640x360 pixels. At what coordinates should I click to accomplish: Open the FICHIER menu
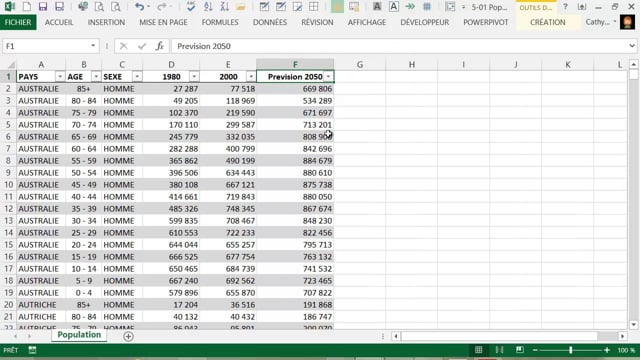point(18,22)
